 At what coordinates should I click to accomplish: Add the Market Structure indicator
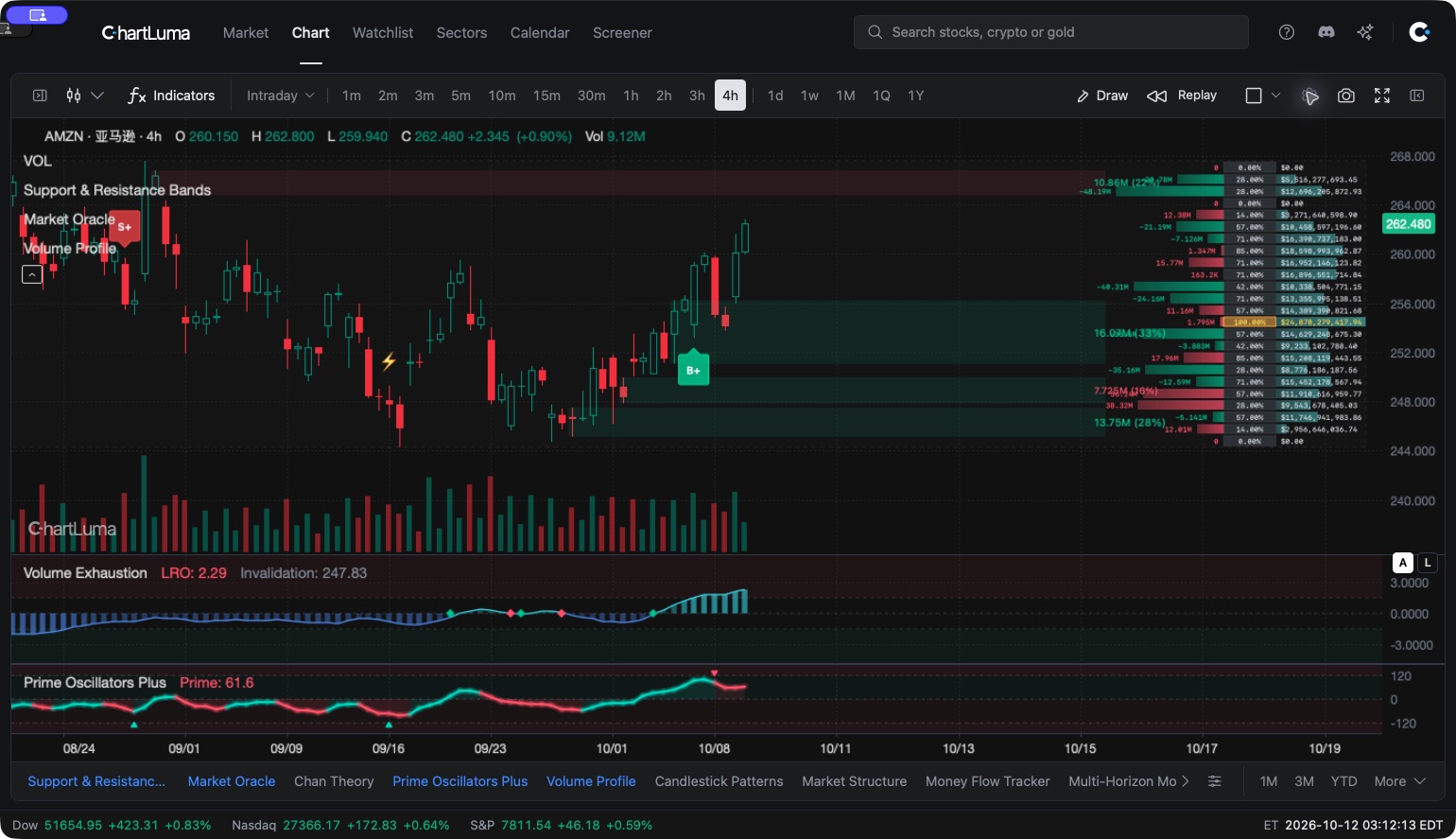[854, 781]
